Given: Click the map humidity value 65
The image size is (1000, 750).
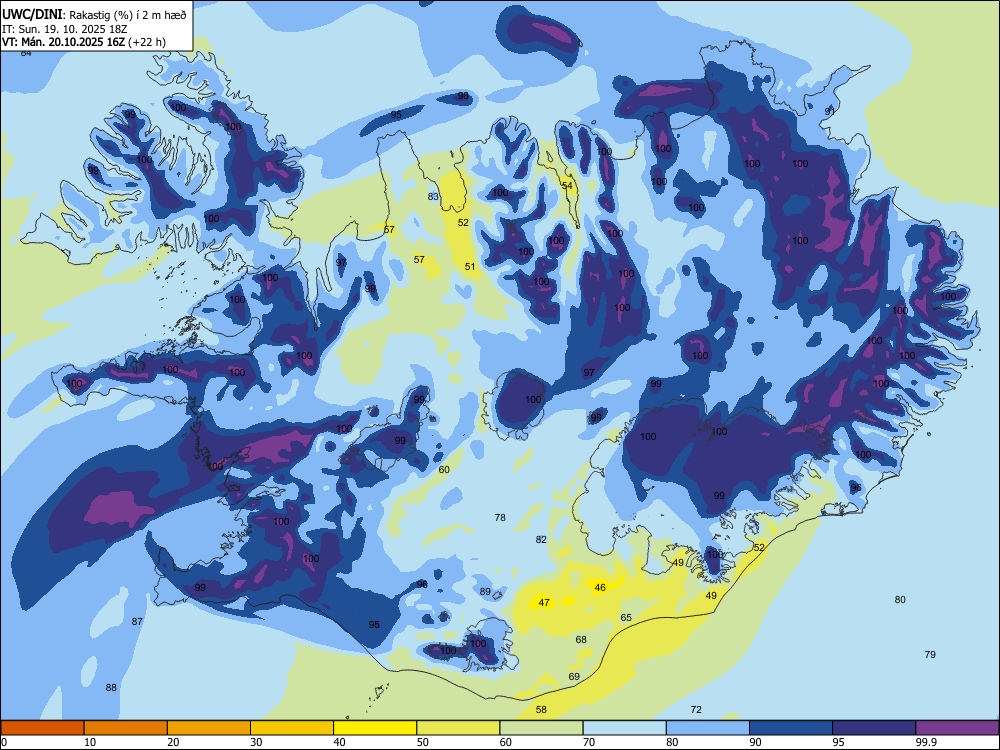Looking at the screenshot, I should tap(626, 617).
